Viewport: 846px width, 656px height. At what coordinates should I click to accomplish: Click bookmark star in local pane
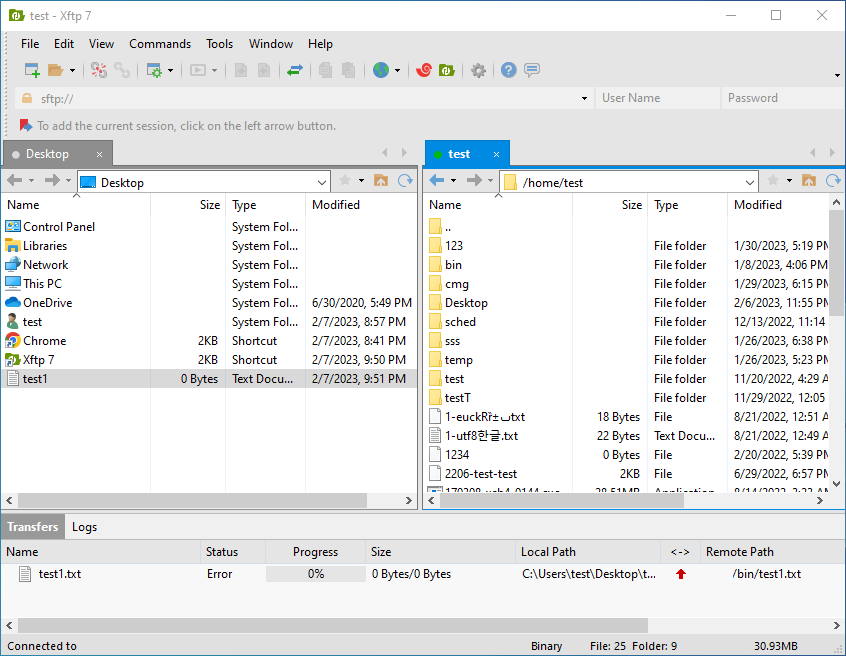[x=345, y=180]
